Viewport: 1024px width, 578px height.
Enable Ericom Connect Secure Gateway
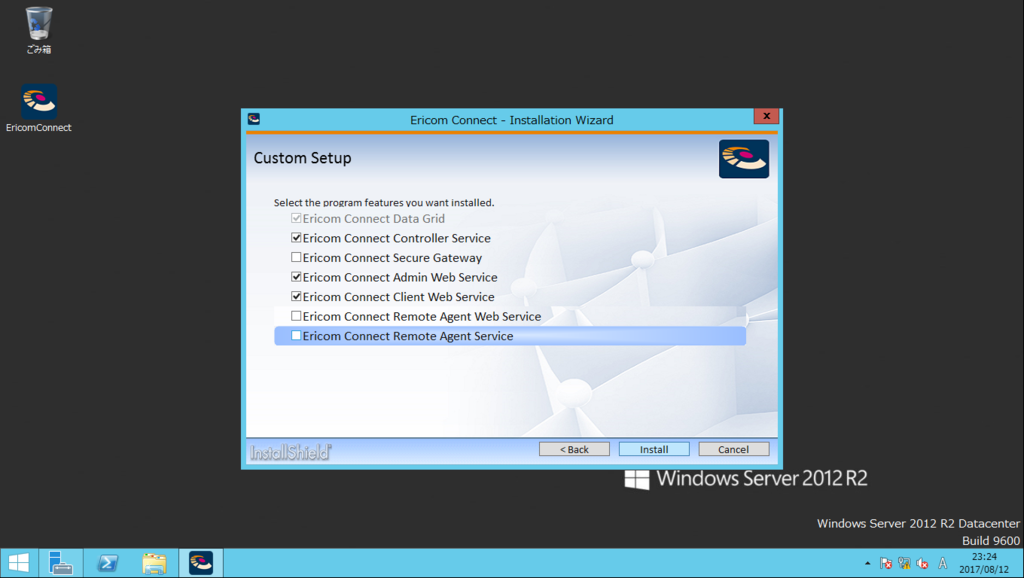pos(296,257)
